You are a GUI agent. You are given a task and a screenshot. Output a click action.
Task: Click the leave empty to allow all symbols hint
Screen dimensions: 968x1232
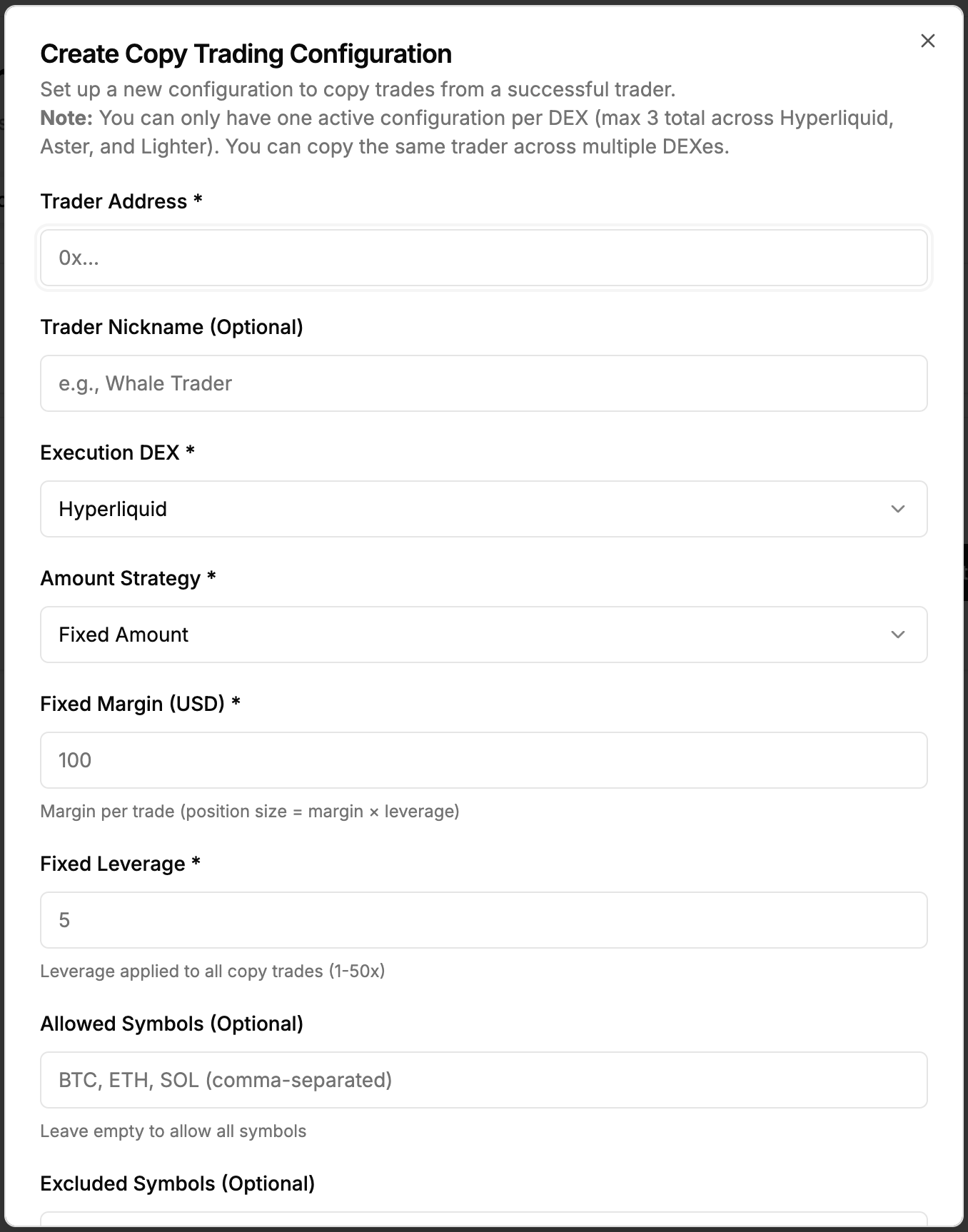click(173, 1131)
